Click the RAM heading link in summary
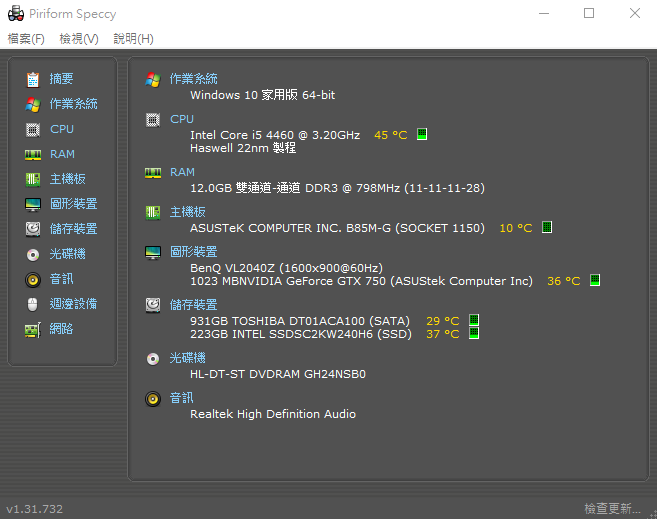This screenshot has height=519, width=657. tap(182, 172)
